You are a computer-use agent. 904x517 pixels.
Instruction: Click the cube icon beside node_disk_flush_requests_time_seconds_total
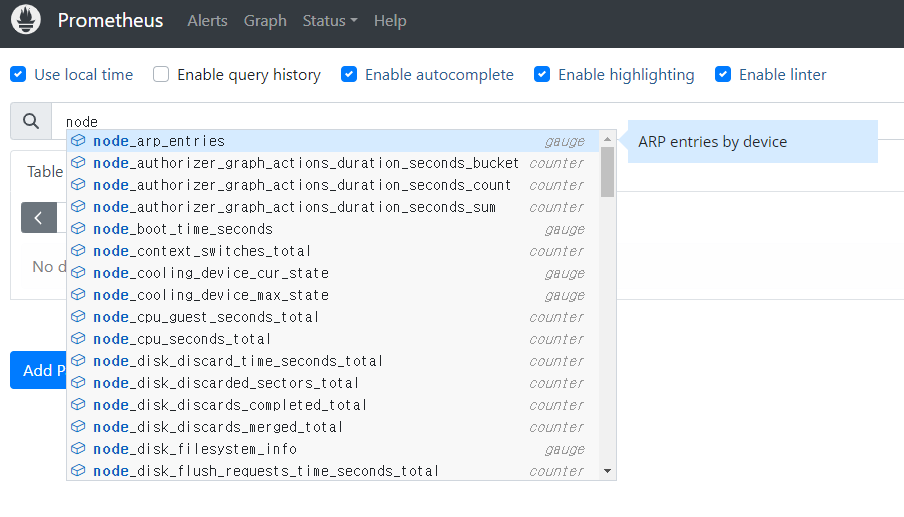[x=78, y=470]
